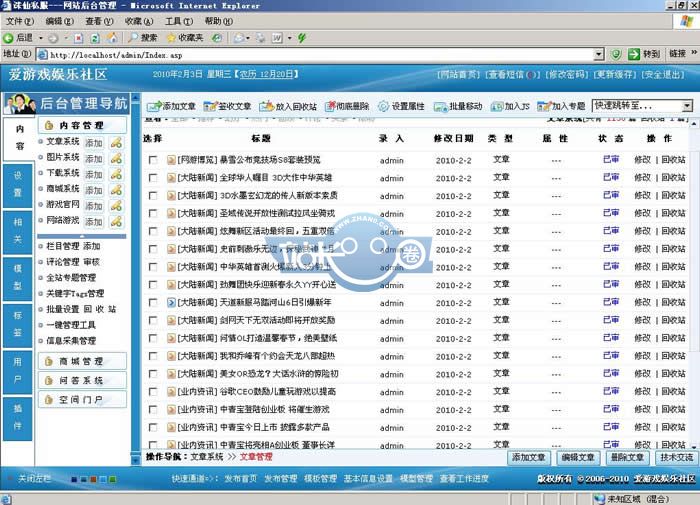Click the 添加文章 toolbar icon

pos(154,106)
